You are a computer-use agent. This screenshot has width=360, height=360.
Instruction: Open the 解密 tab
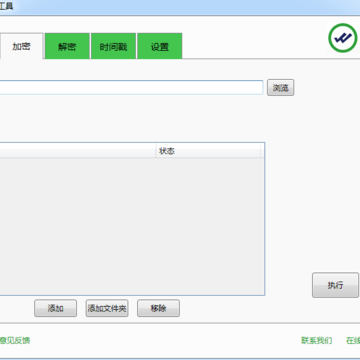point(67,46)
